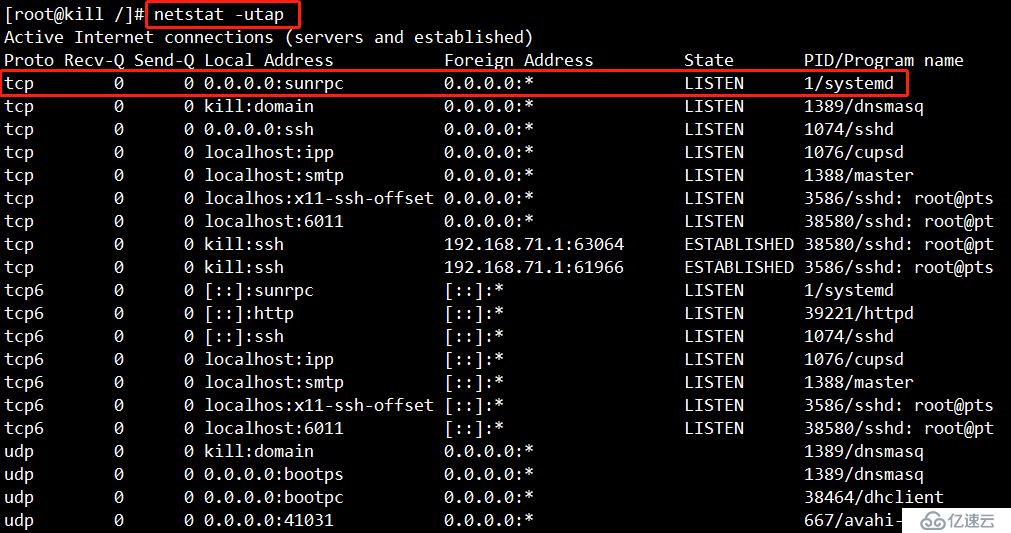Screen dimensions: 1011x533
Task: Click 38580/sshd in the tcp localhost:6011 row
Action: [x=899, y=222]
